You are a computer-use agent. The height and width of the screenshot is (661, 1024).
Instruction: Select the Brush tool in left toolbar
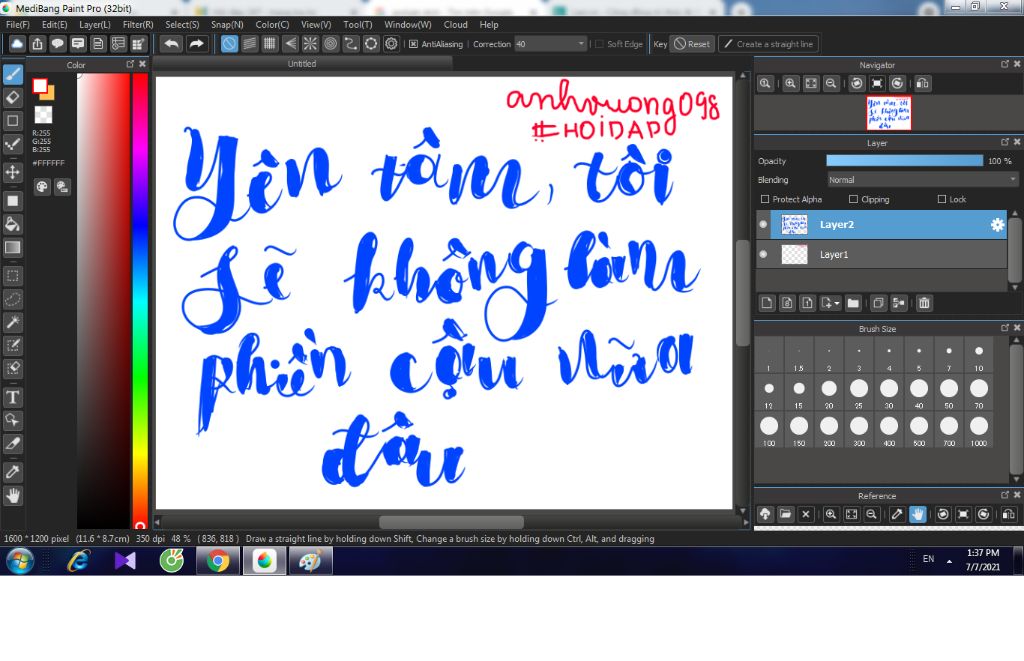point(12,74)
